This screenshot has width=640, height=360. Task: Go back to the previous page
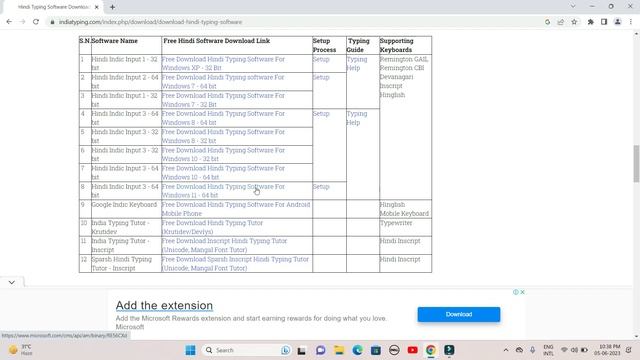(9, 22)
